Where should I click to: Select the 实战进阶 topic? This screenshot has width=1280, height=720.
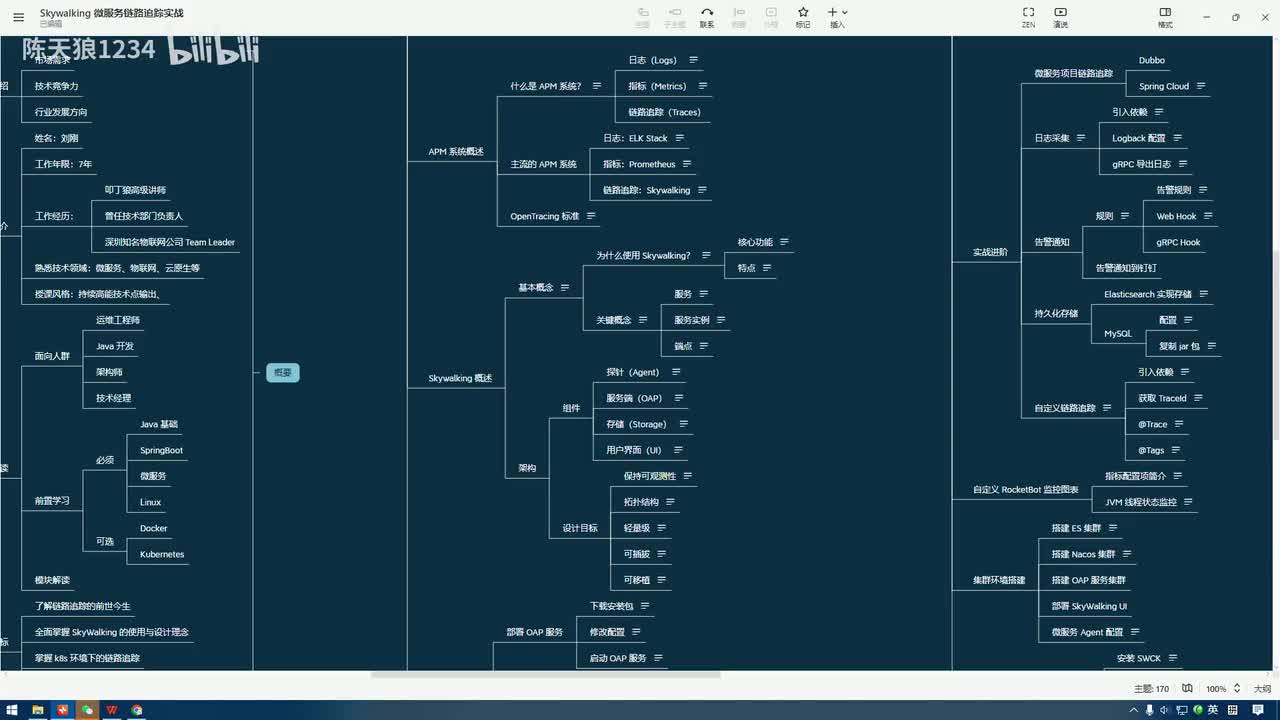click(991, 252)
